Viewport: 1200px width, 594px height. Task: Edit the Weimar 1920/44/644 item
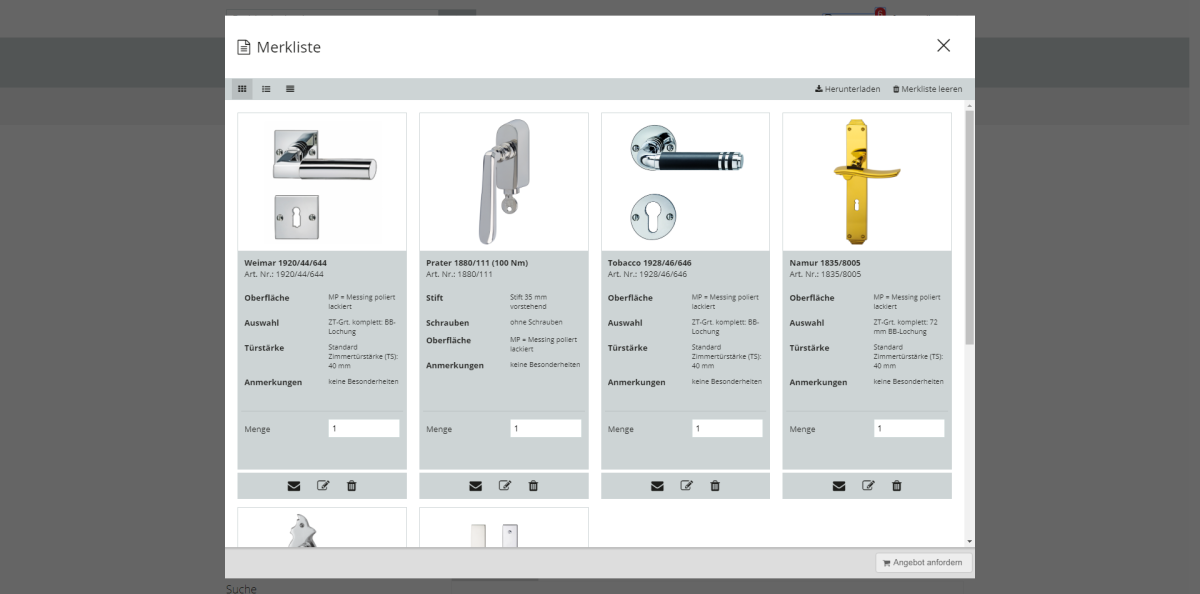pyautogui.click(x=323, y=486)
